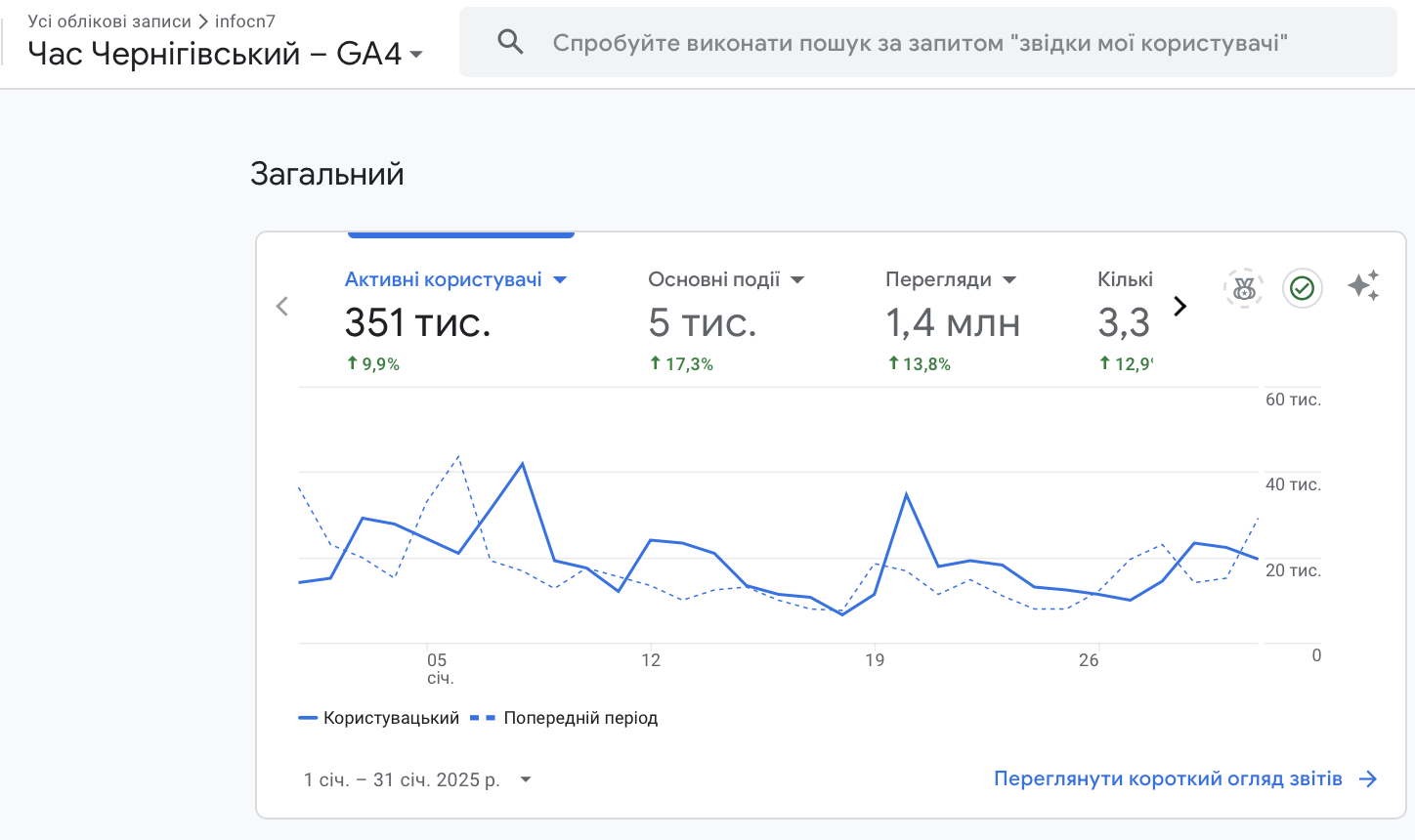Open the Основні події dropdown arrow

coord(797,280)
